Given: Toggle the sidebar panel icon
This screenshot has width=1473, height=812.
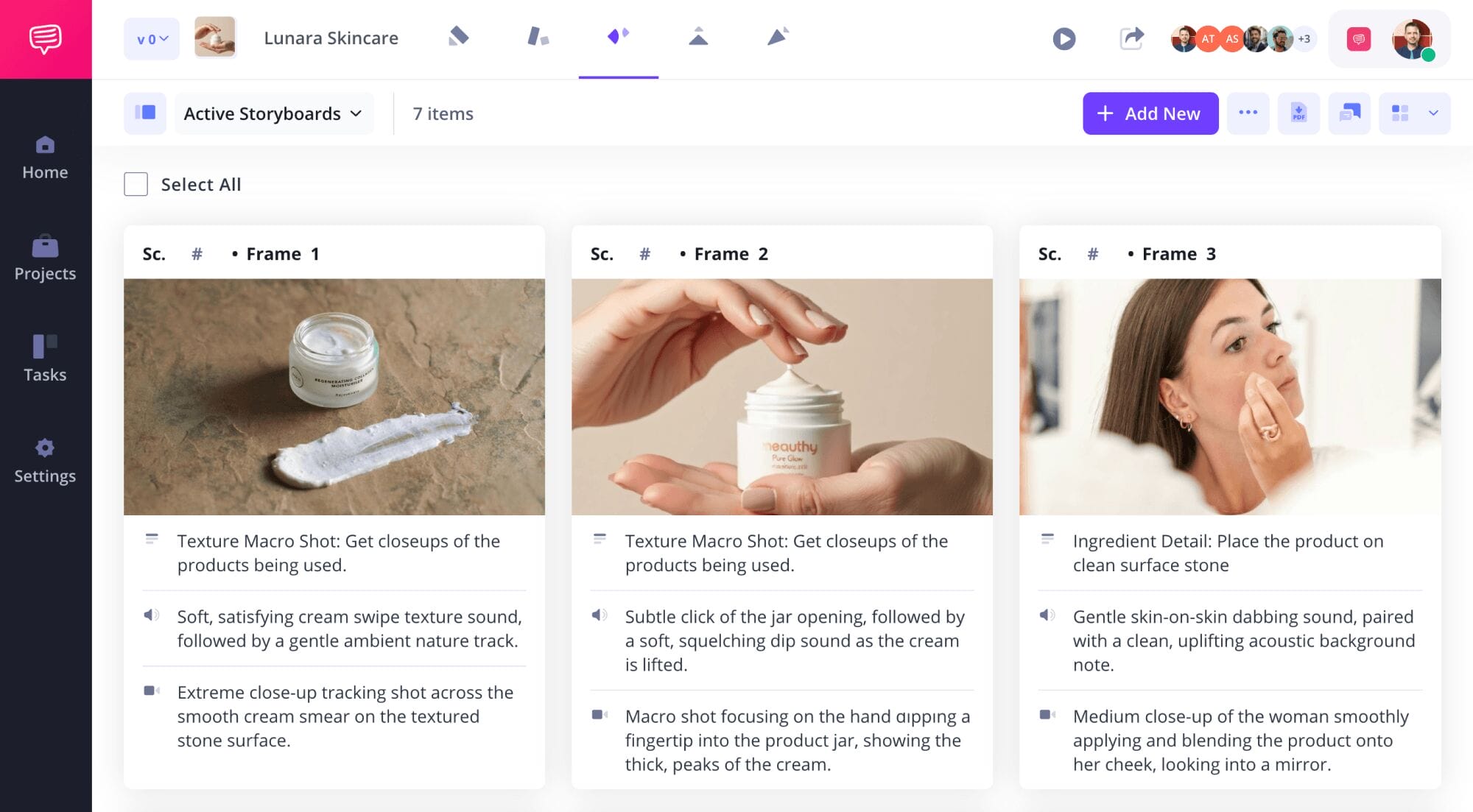Looking at the screenshot, I should click(x=145, y=113).
